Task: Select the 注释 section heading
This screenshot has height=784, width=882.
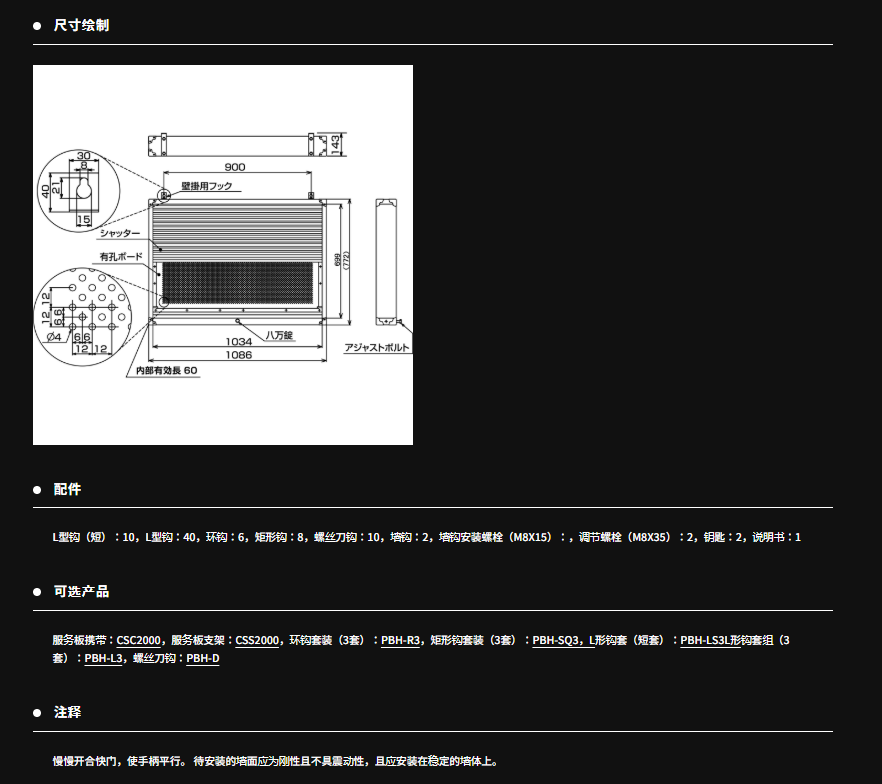Action: [x=67, y=713]
